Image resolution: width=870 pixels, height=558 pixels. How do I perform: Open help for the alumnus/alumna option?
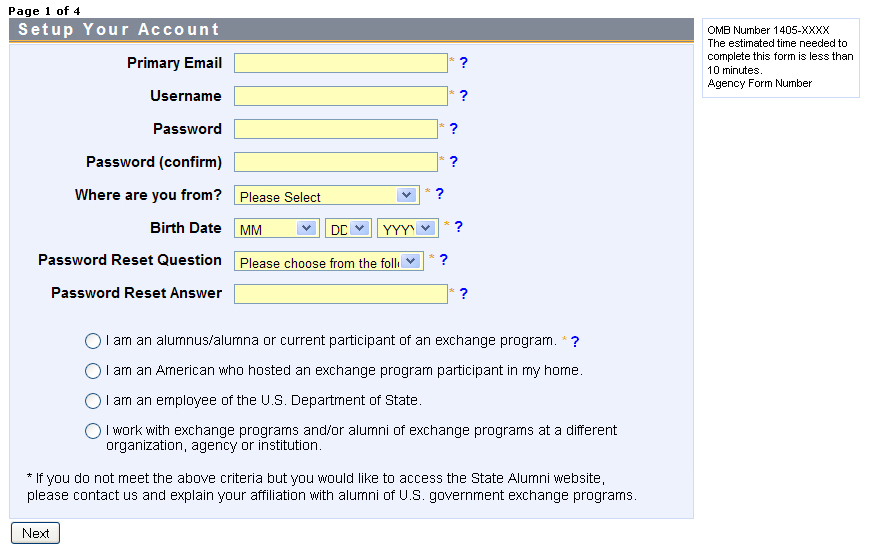click(x=575, y=342)
